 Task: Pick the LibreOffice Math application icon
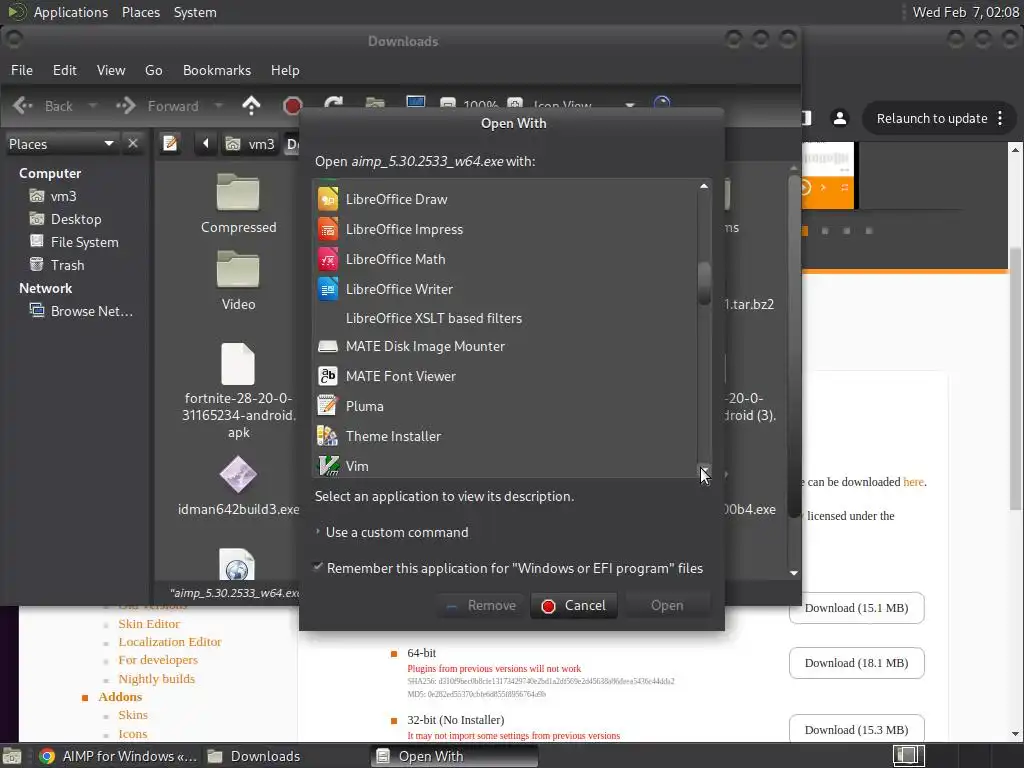(328, 259)
